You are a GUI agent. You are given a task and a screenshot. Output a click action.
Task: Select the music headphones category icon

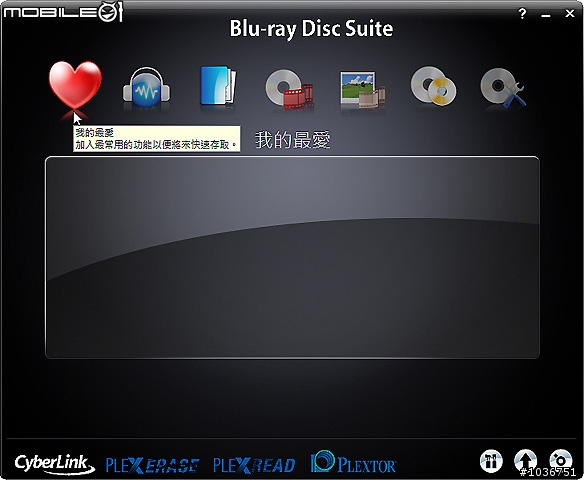146,88
